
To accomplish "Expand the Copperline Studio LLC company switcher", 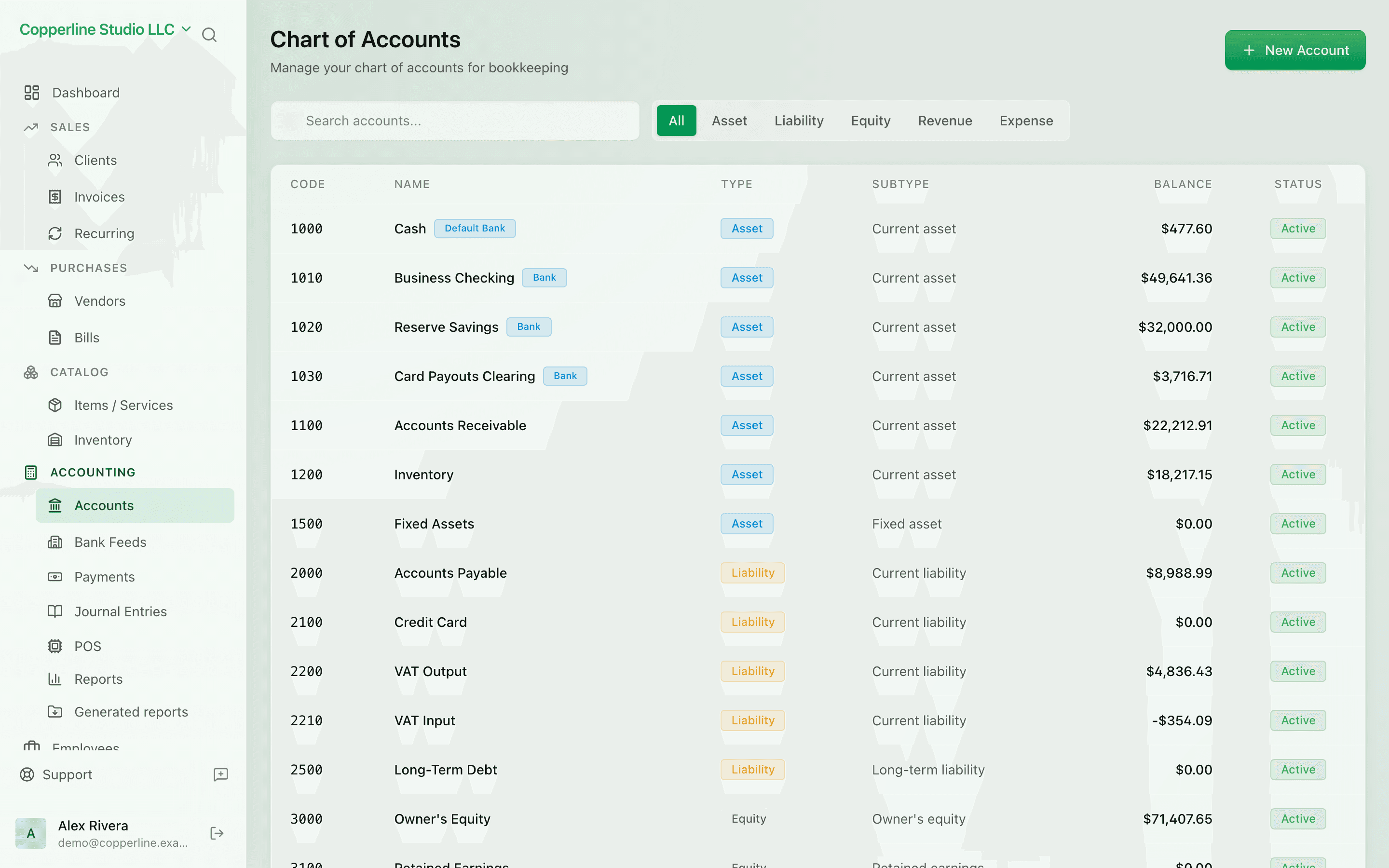I will pos(105,29).
